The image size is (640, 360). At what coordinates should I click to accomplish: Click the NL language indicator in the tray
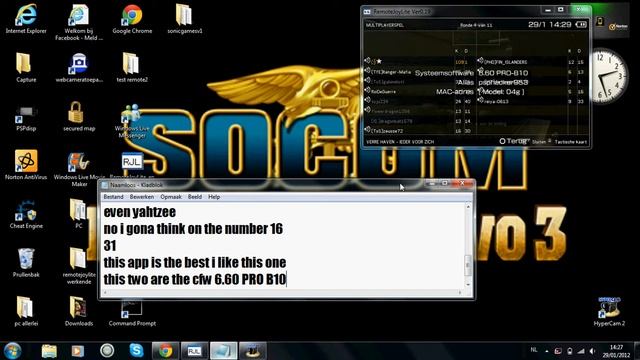(533, 350)
